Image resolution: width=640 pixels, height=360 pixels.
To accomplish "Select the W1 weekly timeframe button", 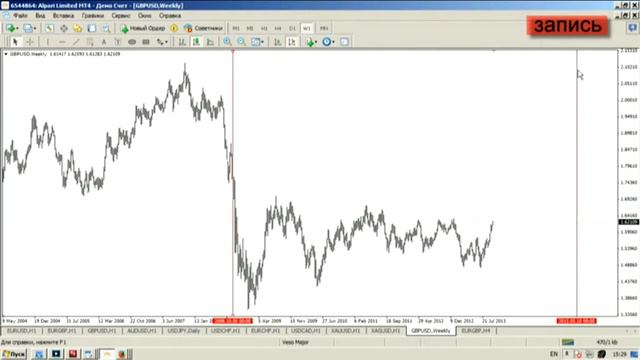I will (x=307, y=28).
